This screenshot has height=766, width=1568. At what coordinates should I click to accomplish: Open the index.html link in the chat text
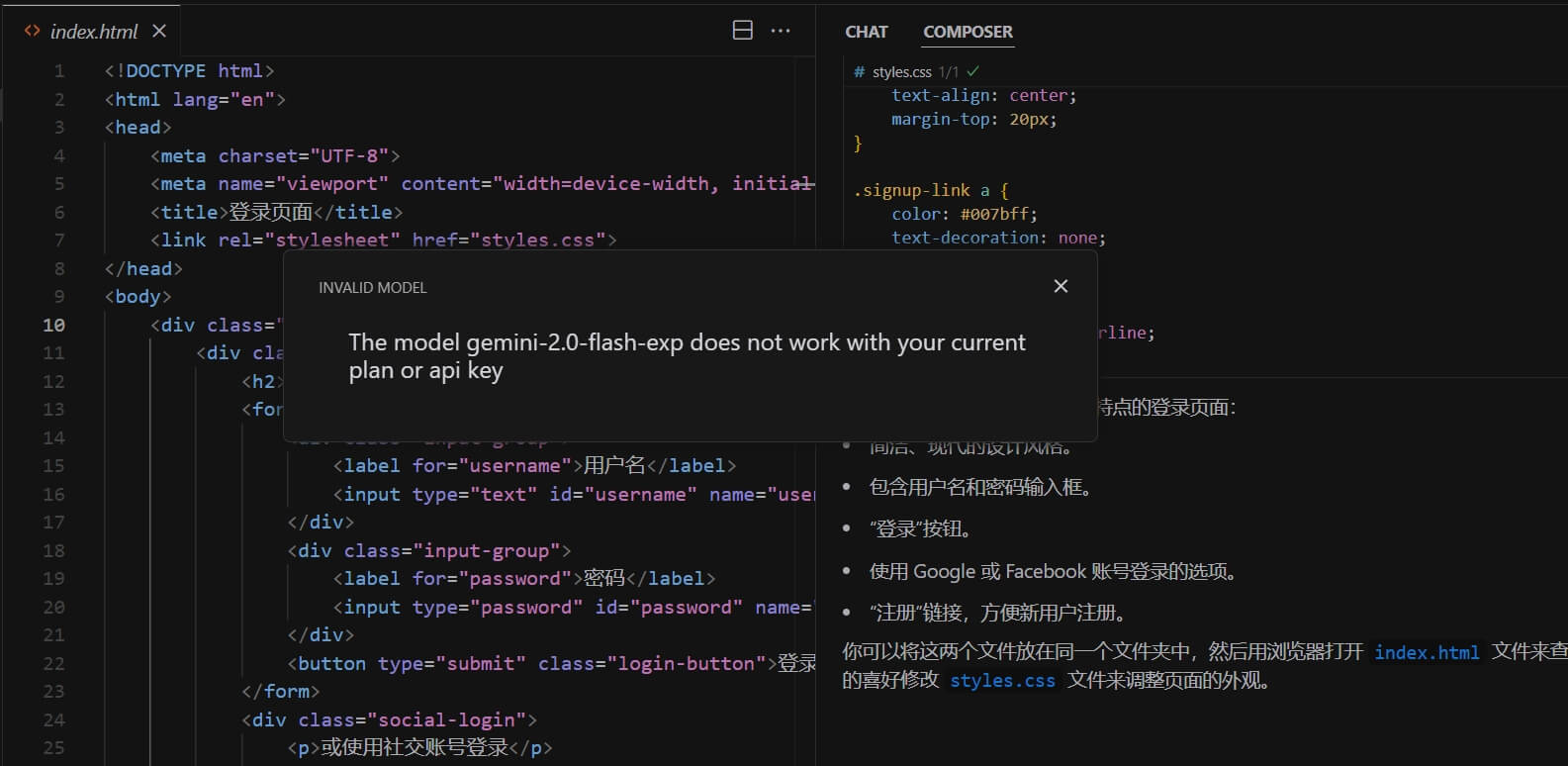(x=1427, y=652)
